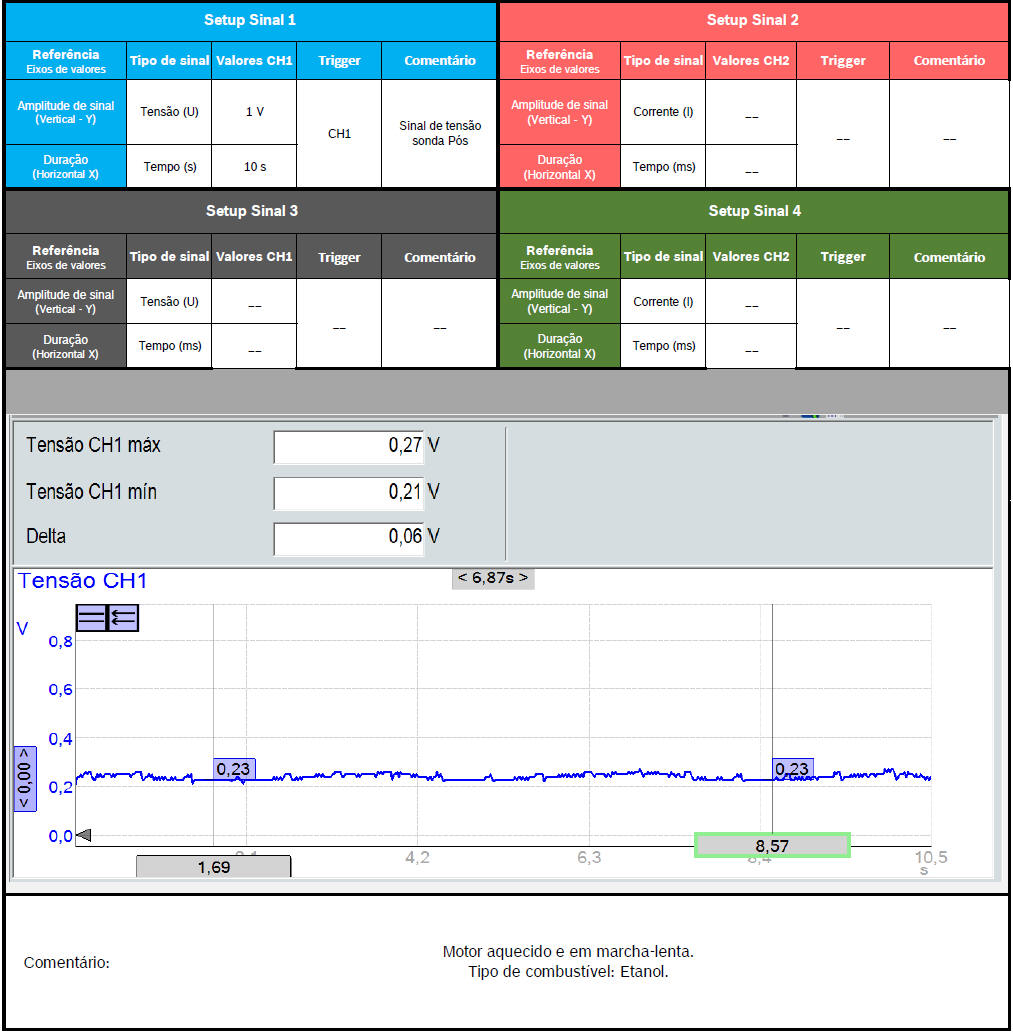Click the Setup Sinal 1 header
This screenshot has height=1033, width=1013.
click(x=250, y=20)
